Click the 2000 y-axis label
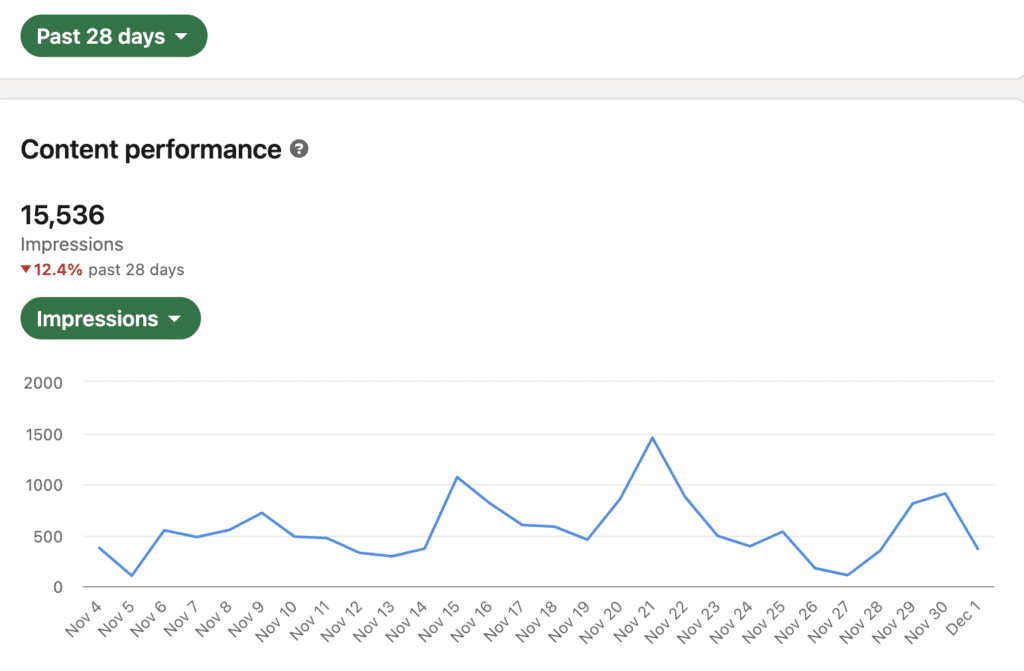The height and width of the screenshot is (671, 1024). [43, 383]
